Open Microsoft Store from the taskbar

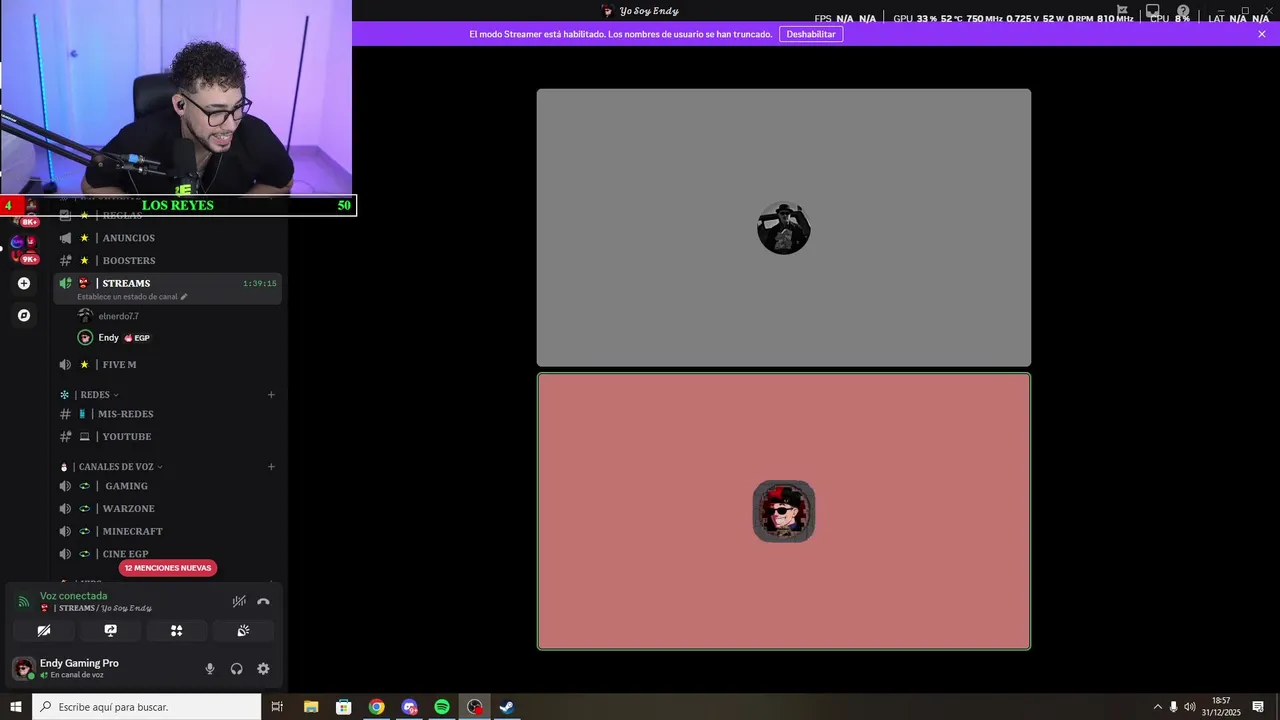pos(343,707)
